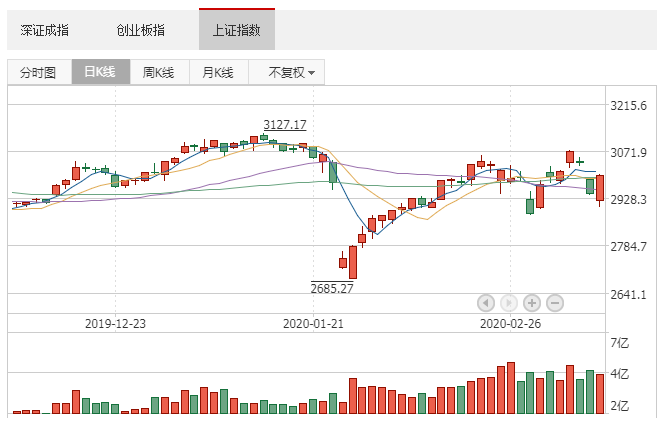Click the 3071.9 price axis value

[629, 153]
